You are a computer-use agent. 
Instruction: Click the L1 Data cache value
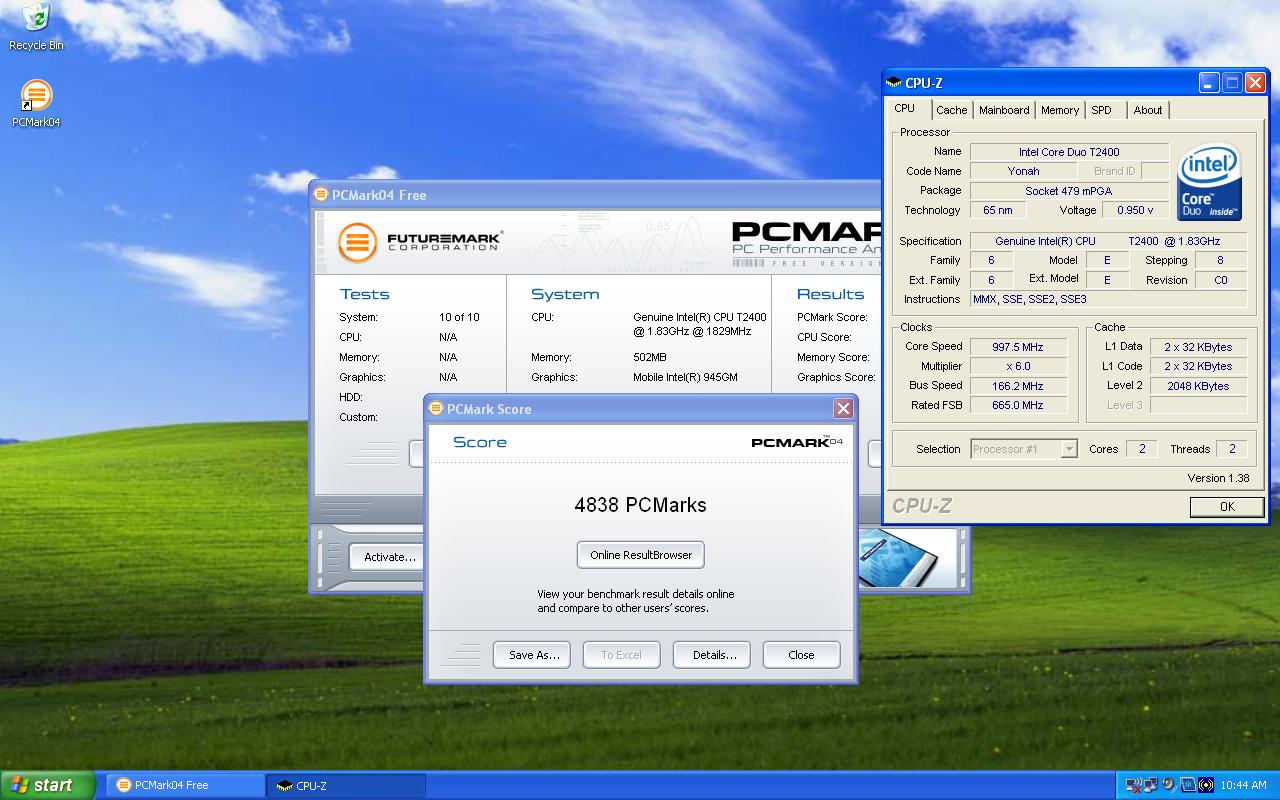point(1198,347)
